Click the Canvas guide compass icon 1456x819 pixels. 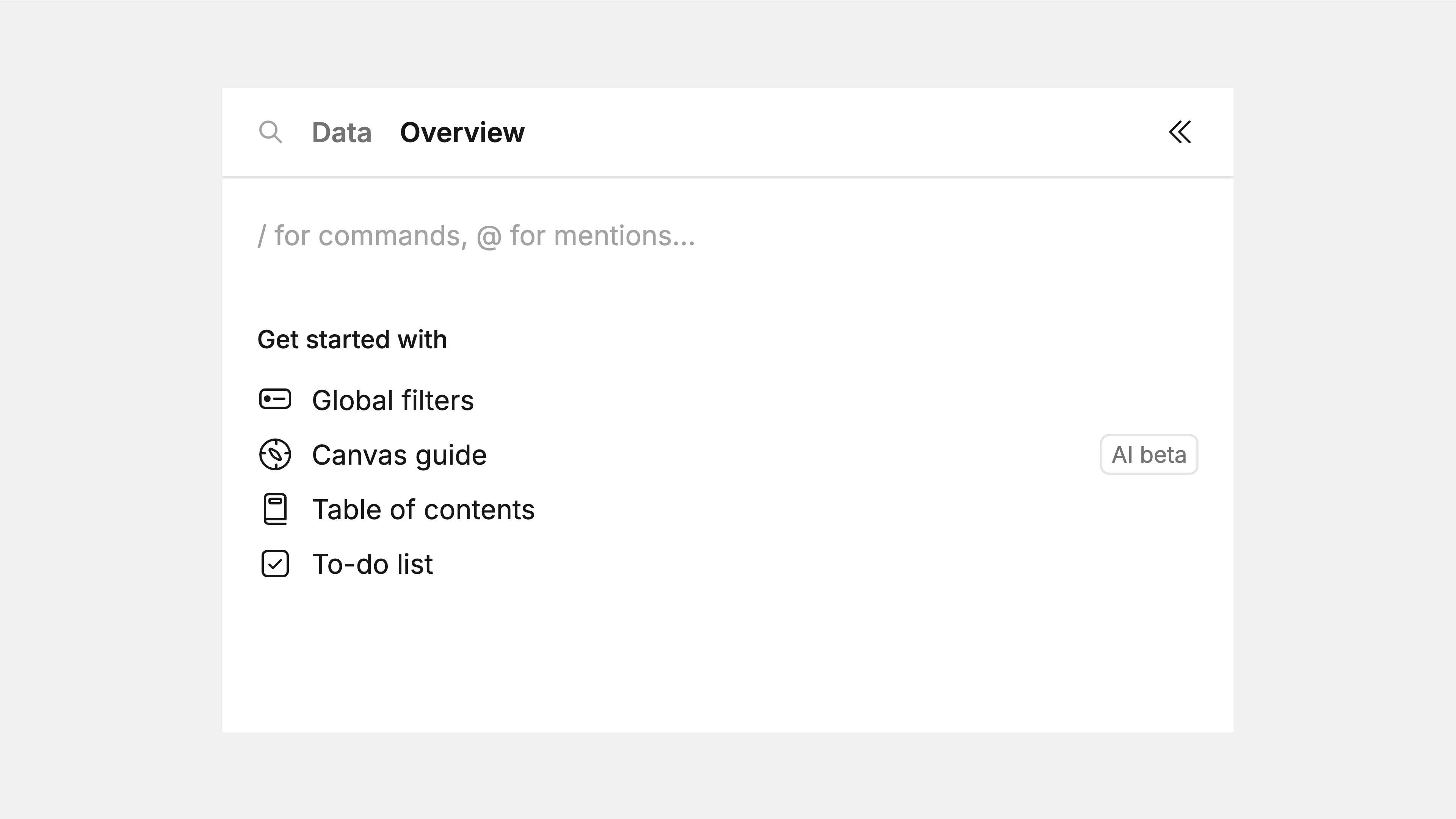pos(275,454)
